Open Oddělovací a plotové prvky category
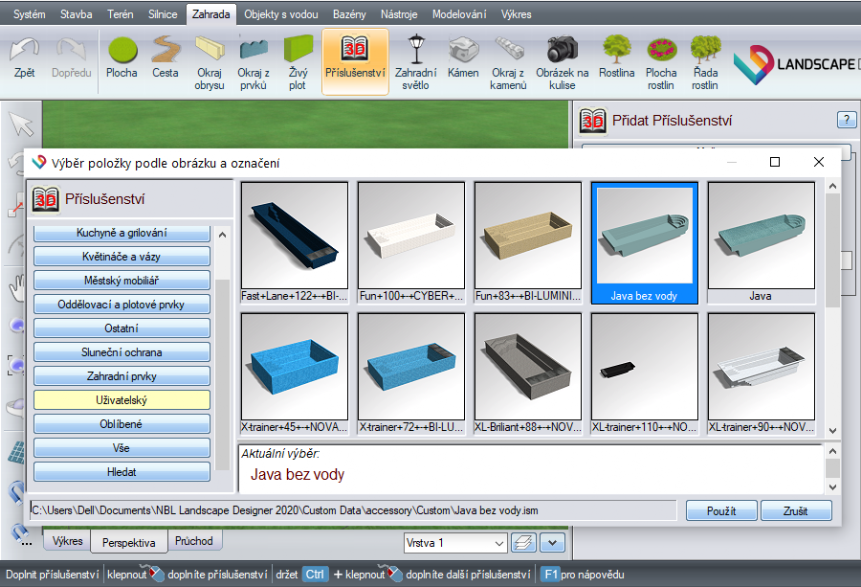The width and height of the screenshot is (861, 587). click(122, 304)
